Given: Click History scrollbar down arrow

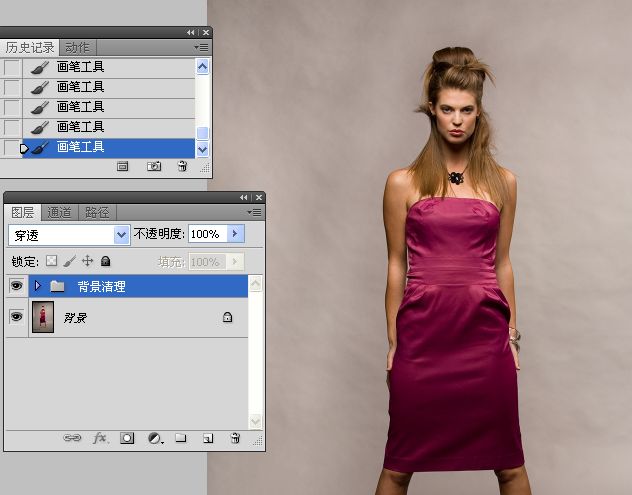Looking at the screenshot, I should pyautogui.click(x=202, y=150).
